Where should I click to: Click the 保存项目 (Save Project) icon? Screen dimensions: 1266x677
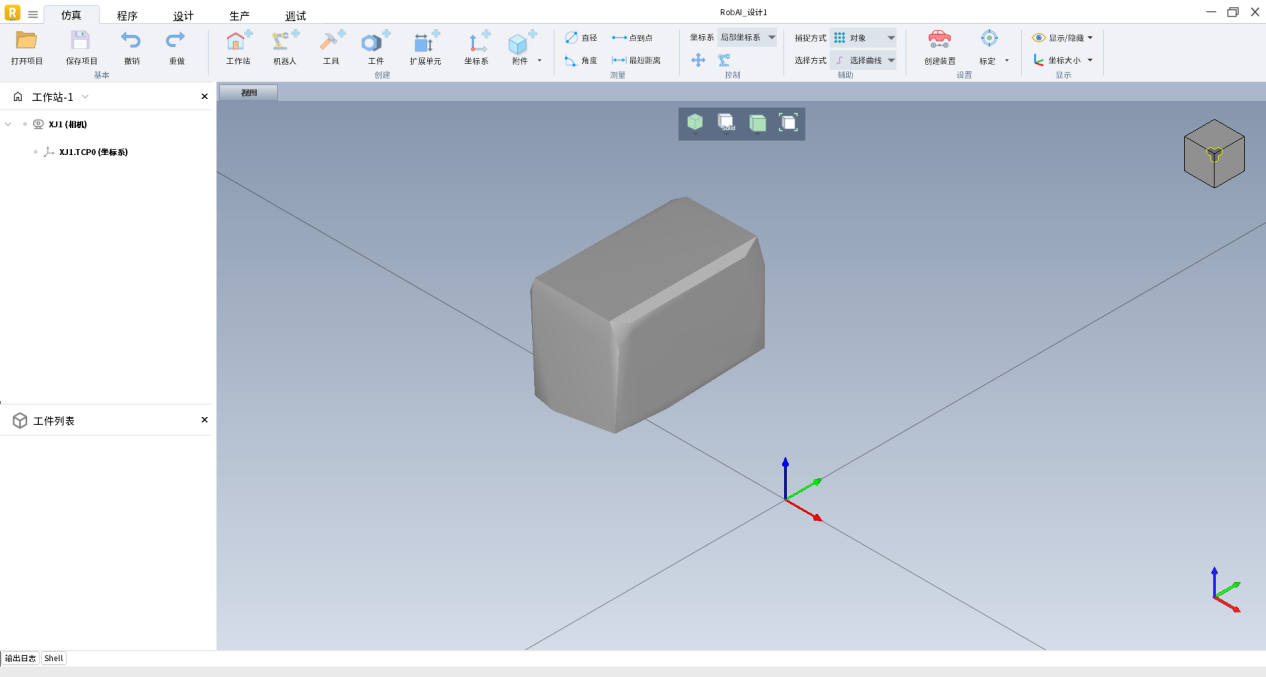(x=81, y=41)
